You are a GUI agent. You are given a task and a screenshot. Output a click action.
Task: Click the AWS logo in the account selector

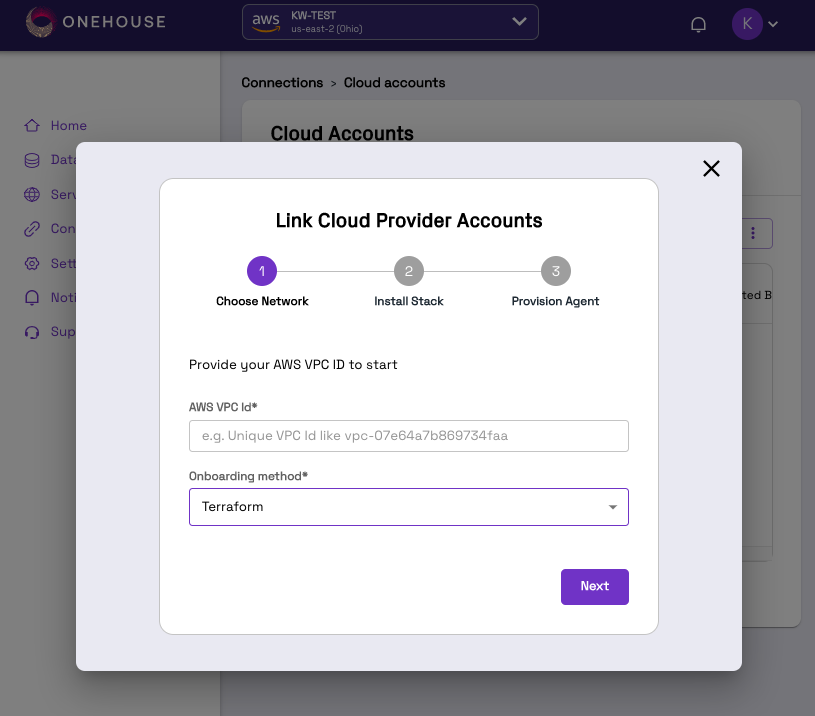pyautogui.click(x=265, y=21)
